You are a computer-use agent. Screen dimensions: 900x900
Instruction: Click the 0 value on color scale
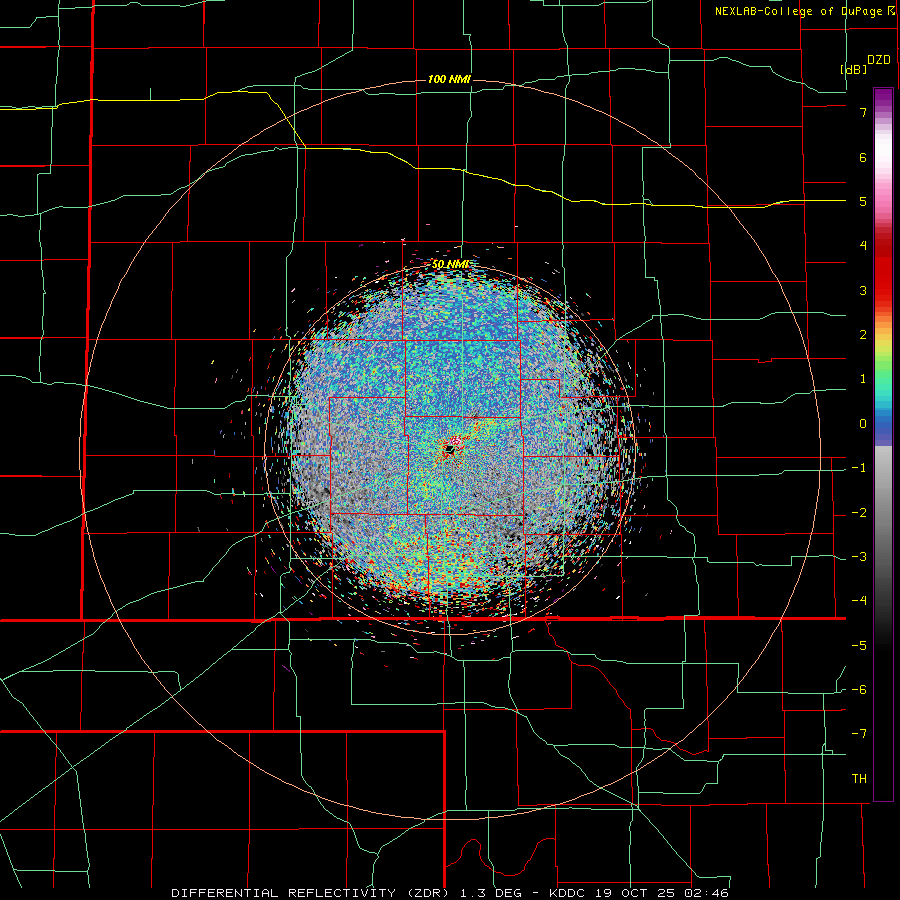[863, 424]
